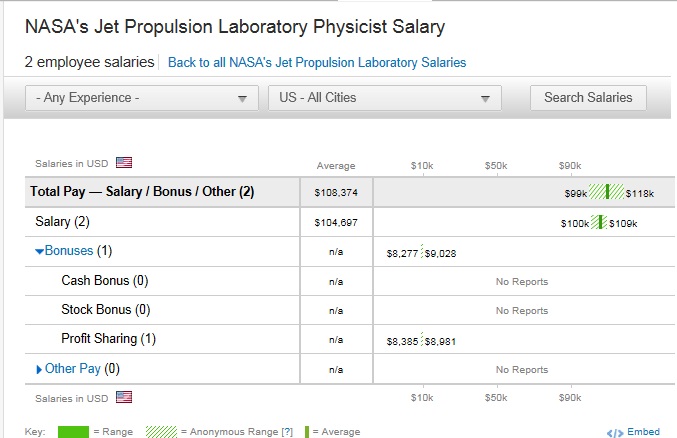Collapse the Bonuses row arrow

[39, 251]
